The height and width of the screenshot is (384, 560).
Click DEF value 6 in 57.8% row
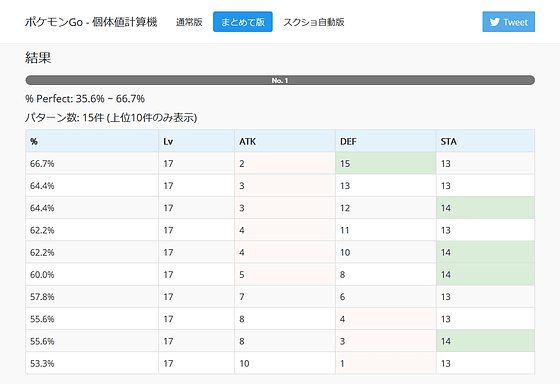386,296
